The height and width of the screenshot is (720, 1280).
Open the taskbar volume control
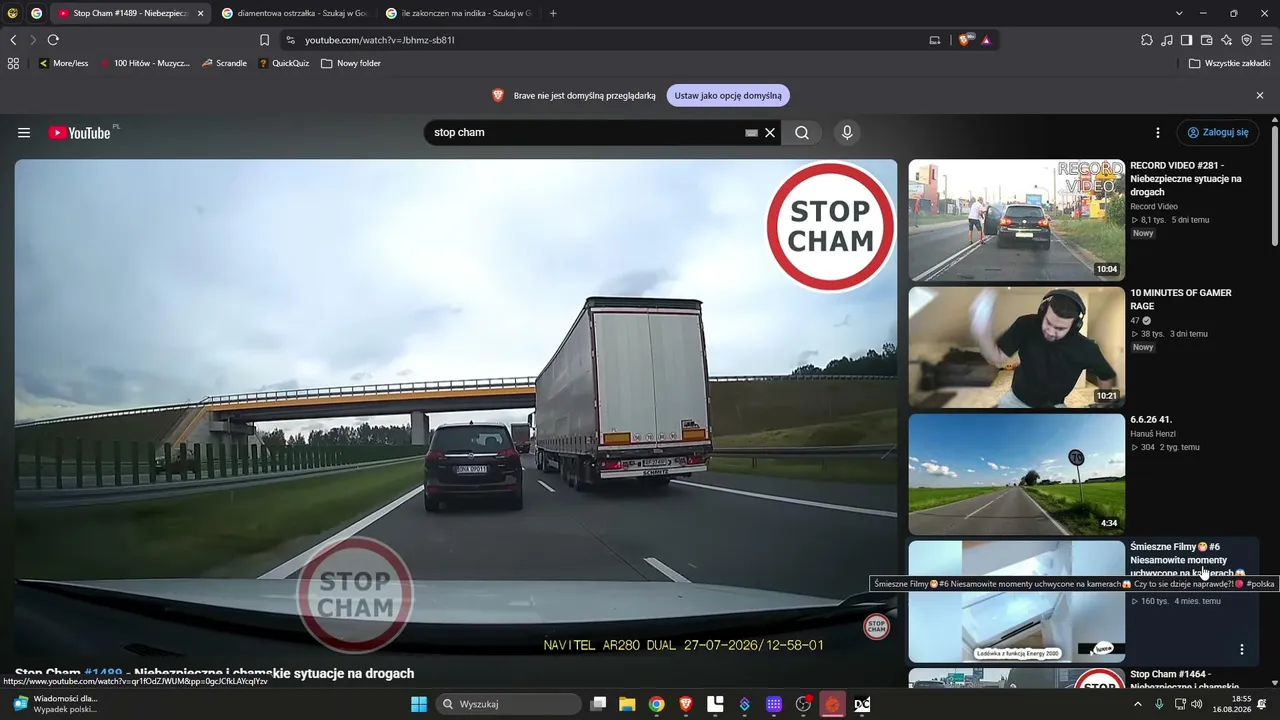click(x=1197, y=704)
